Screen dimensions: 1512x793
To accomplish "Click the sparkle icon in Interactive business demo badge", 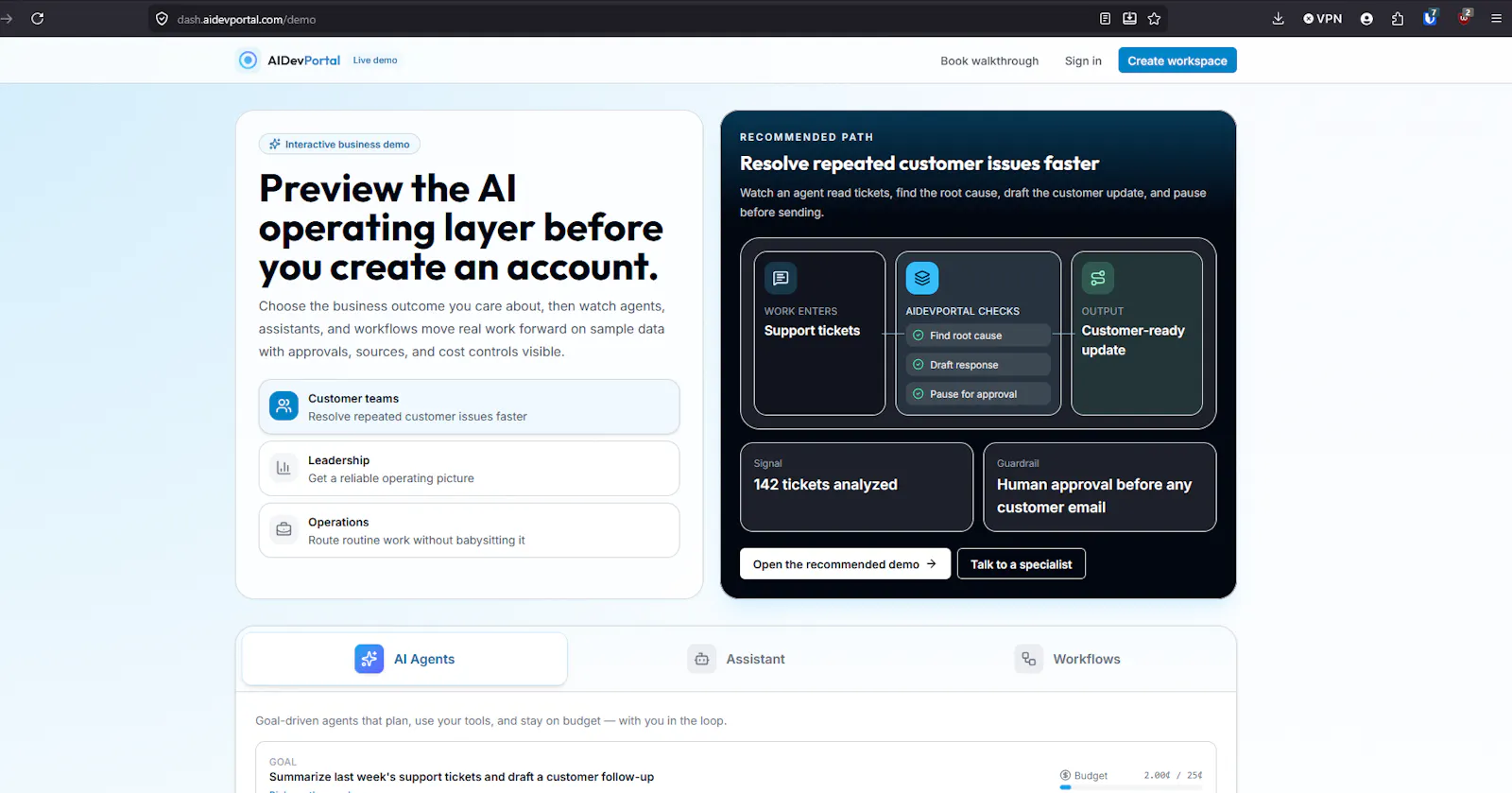I will 275,145.
